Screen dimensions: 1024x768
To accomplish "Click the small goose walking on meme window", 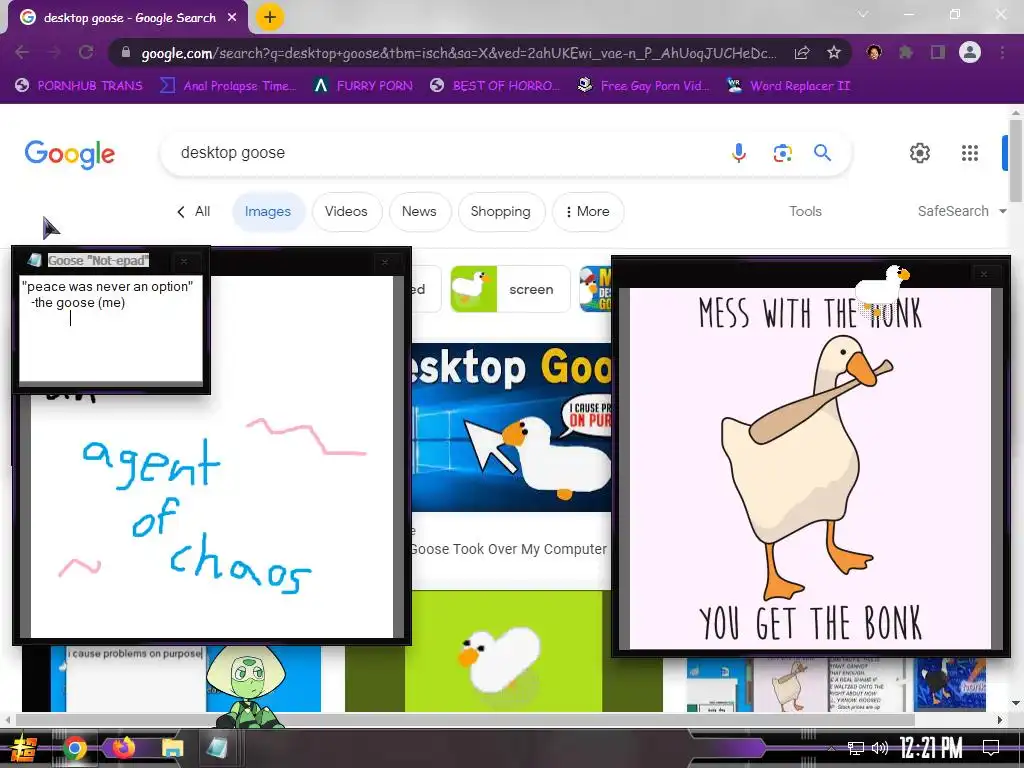I will coord(882,289).
